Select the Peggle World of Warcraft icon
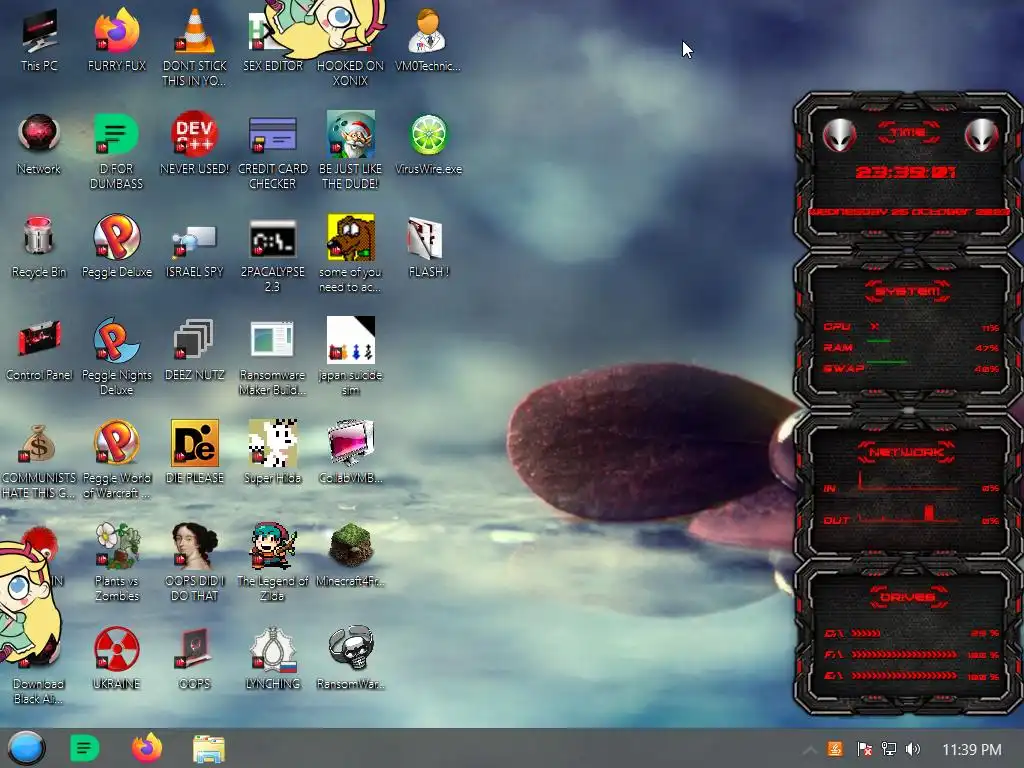1024x768 pixels. coord(117,443)
